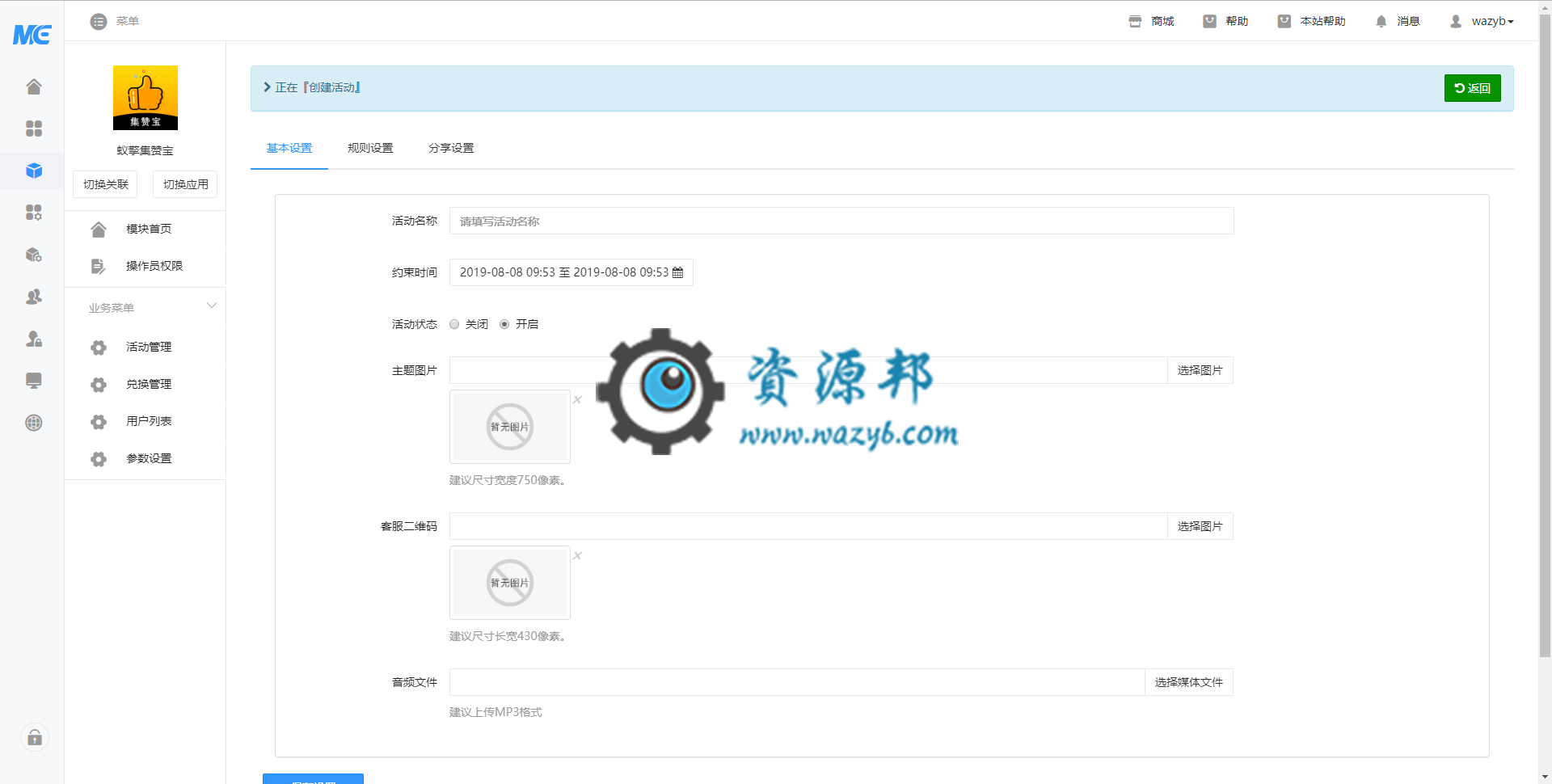Image resolution: width=1552 pixels, height=784 pixels.
Task: Open the home icon in the left rail
Action: tap(33, 86)
